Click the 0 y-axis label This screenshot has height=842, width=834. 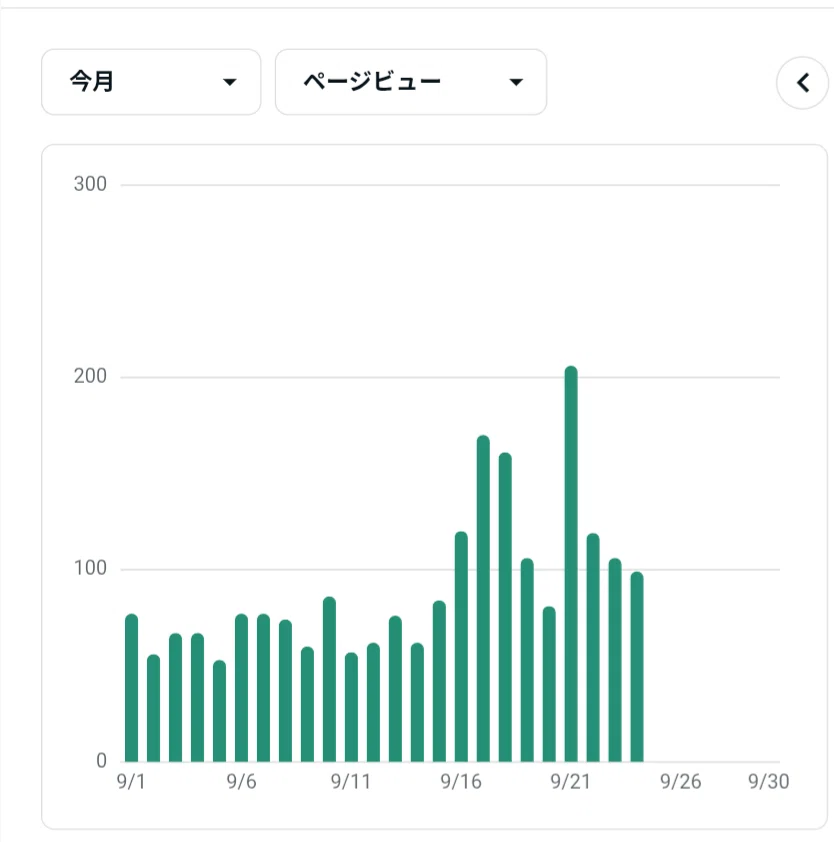101,760
